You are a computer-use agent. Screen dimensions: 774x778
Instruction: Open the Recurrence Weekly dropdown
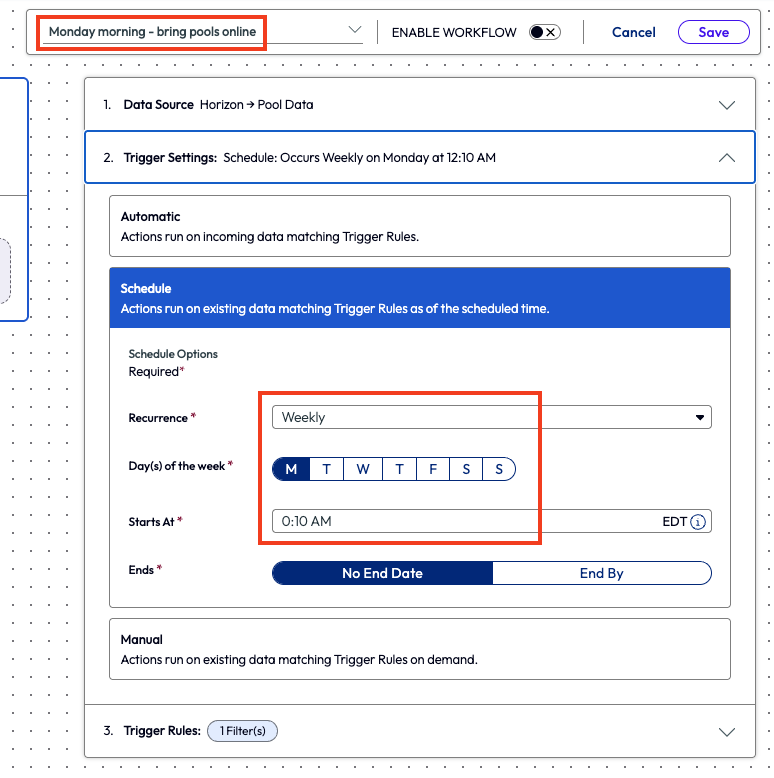tap(492, 417)
